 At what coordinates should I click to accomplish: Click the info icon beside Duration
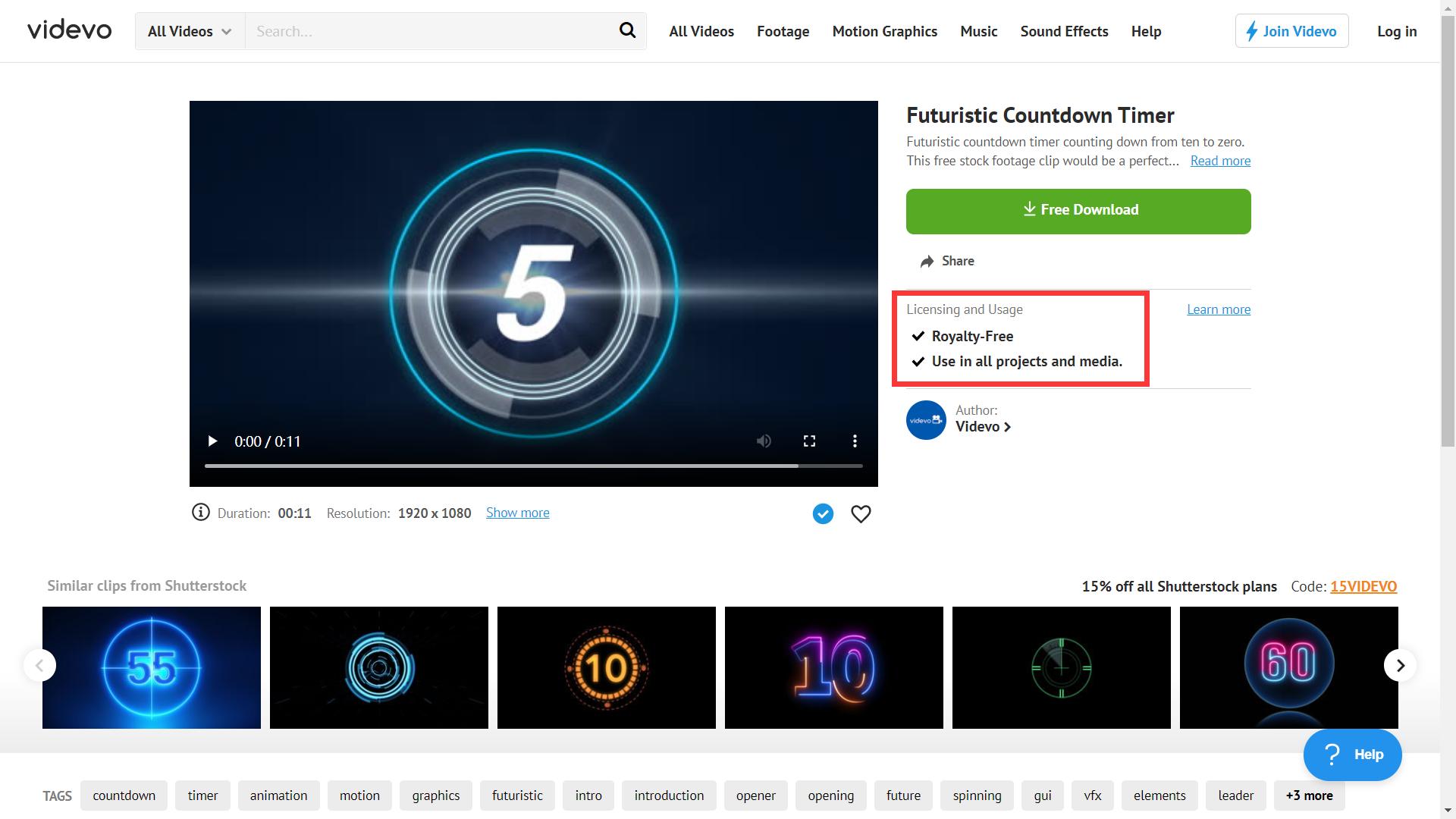point(200,513)
